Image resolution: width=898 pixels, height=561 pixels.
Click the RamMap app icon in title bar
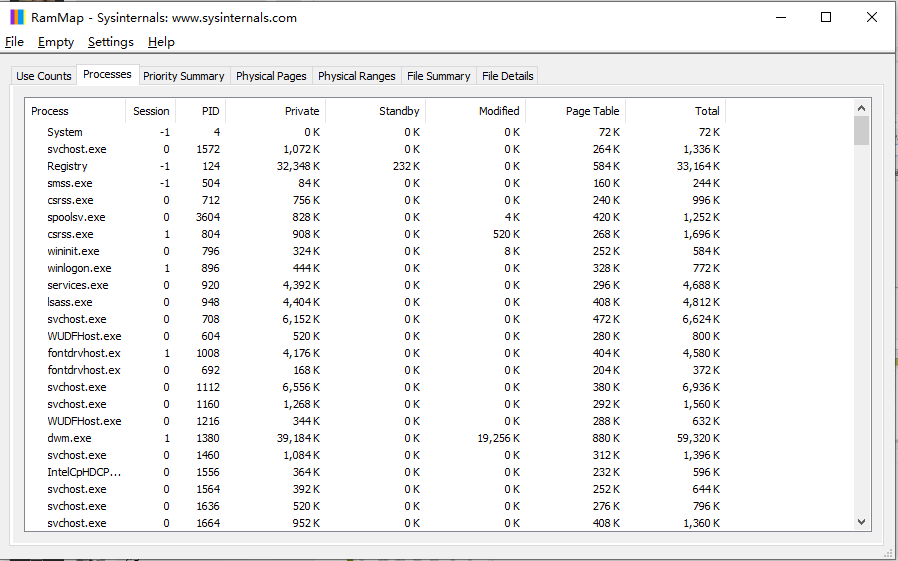tap(17, 17)
